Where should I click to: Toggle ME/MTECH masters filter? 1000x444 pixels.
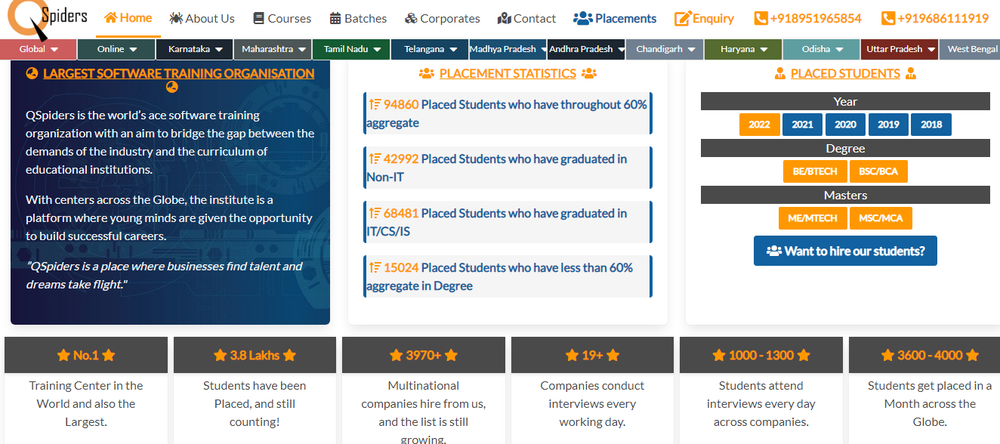[812, 218]
